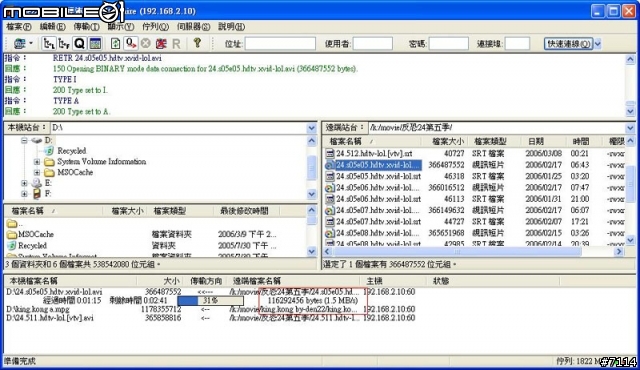
Task: Click the 密碼 password input field
Action: [448, 43]
